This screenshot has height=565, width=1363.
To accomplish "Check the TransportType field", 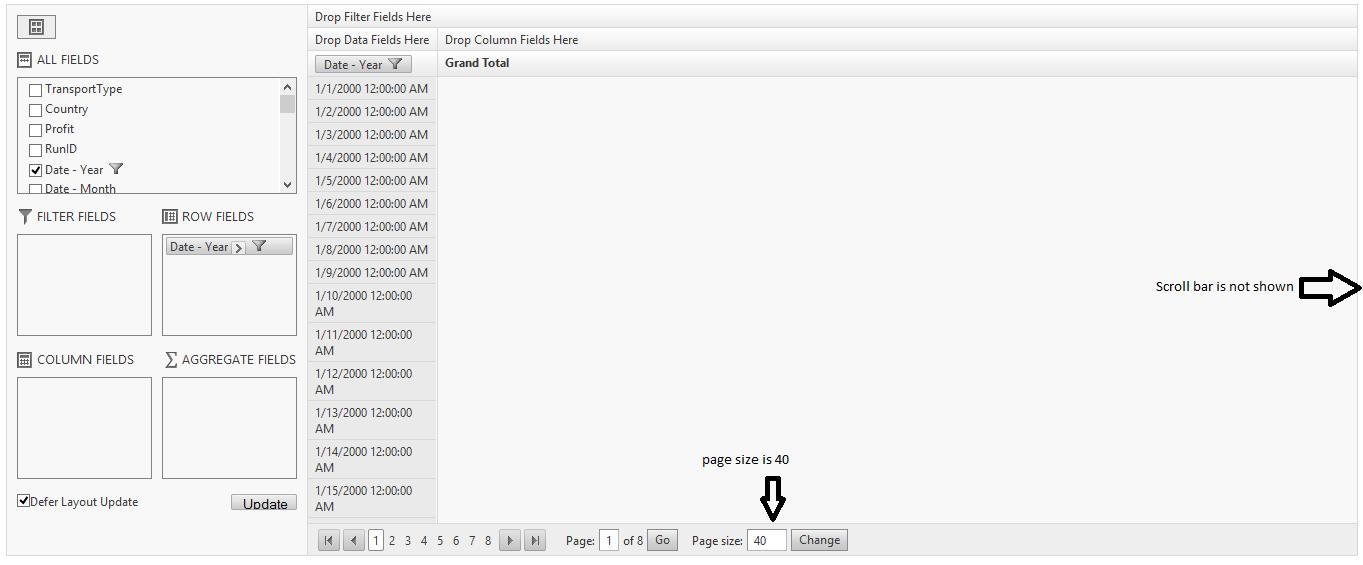I will point(36,90).
